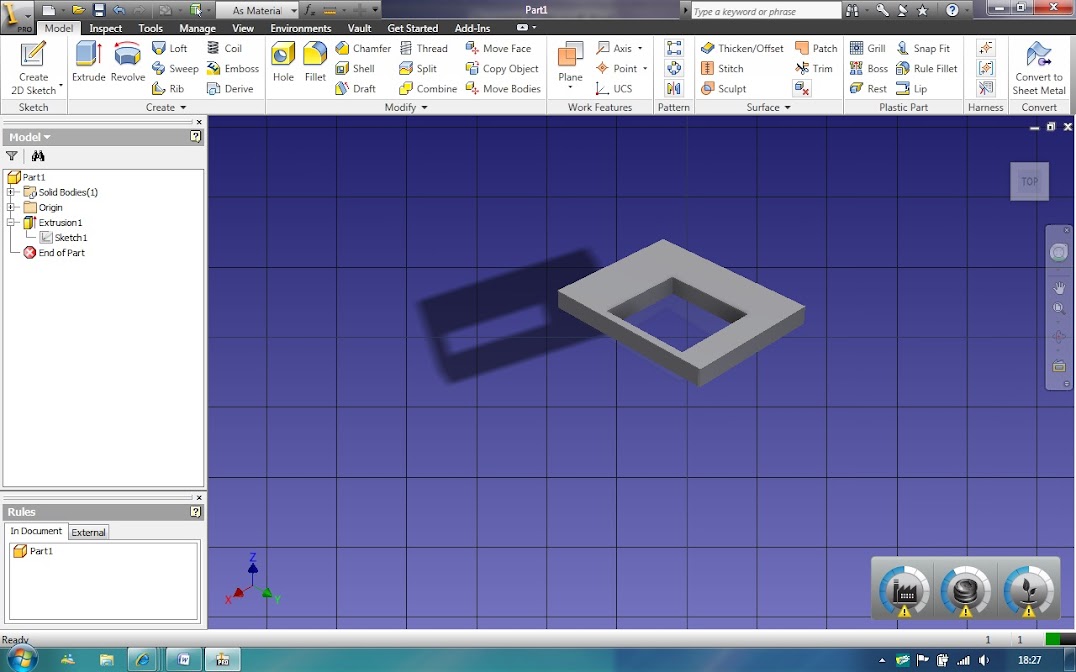Open Internet Explorer from taskbar

[x=142, y=660]
